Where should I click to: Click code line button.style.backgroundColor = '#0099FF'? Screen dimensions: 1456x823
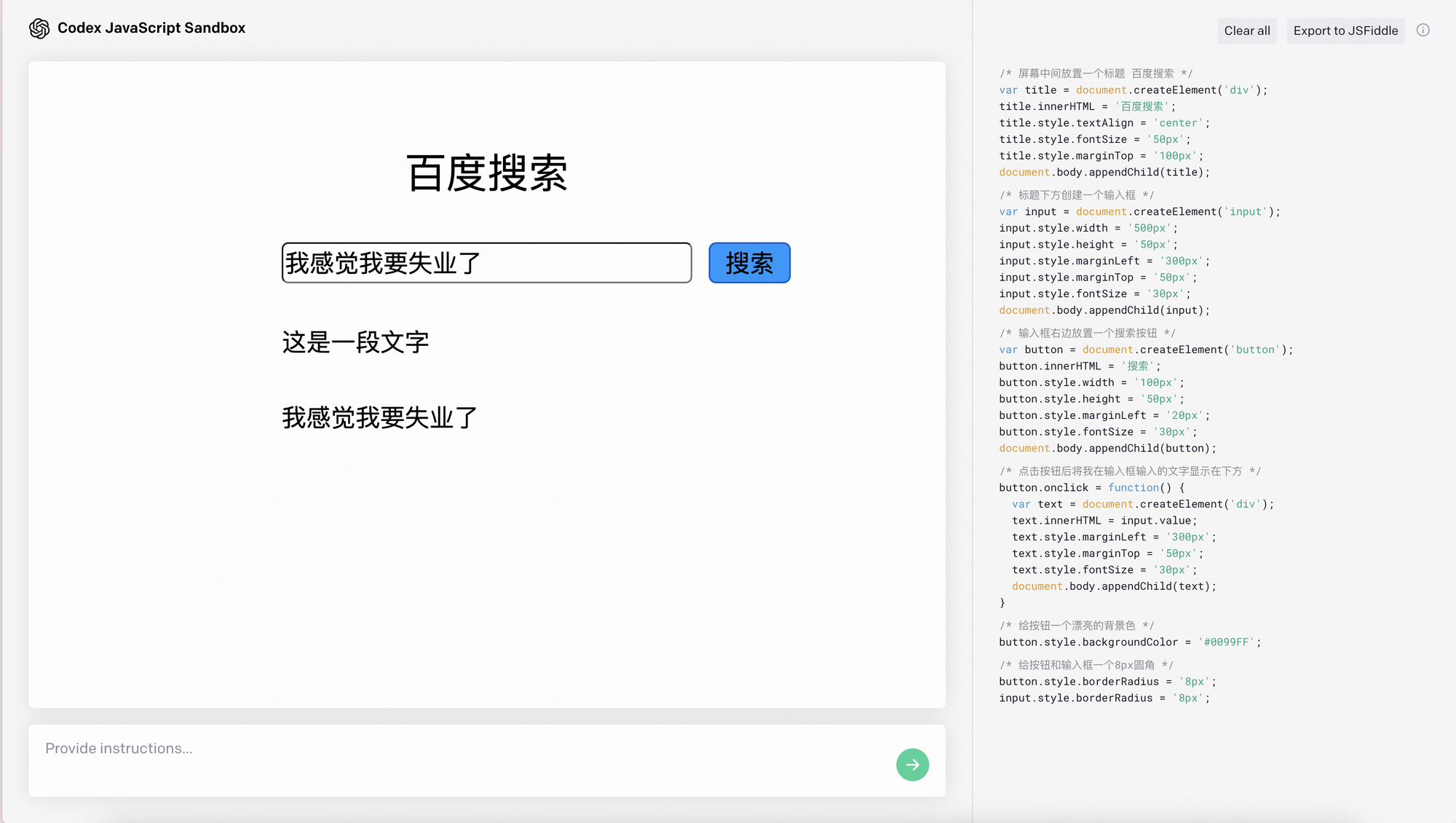1130,642
